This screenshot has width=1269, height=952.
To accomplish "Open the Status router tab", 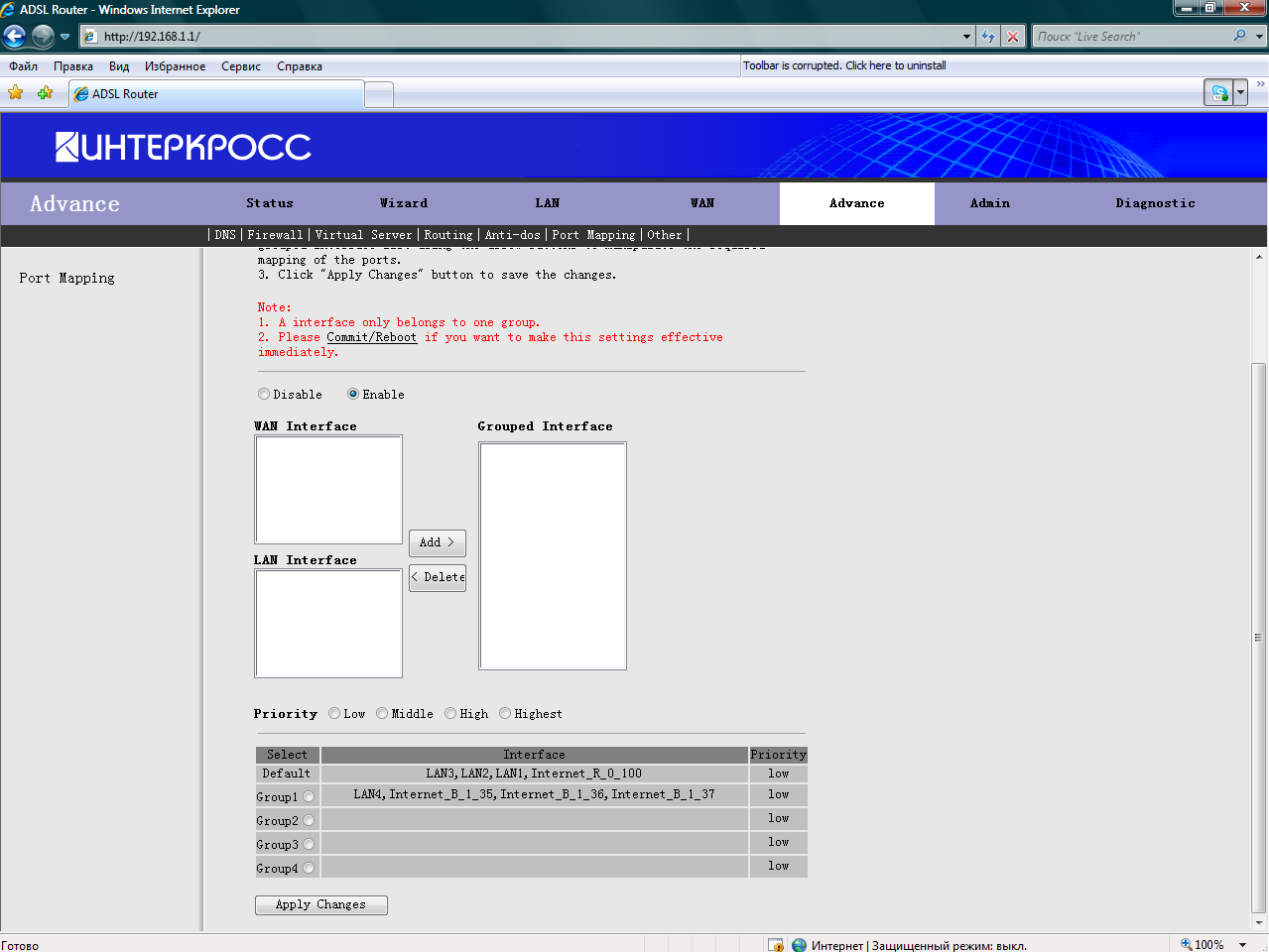I will (270, 203).
